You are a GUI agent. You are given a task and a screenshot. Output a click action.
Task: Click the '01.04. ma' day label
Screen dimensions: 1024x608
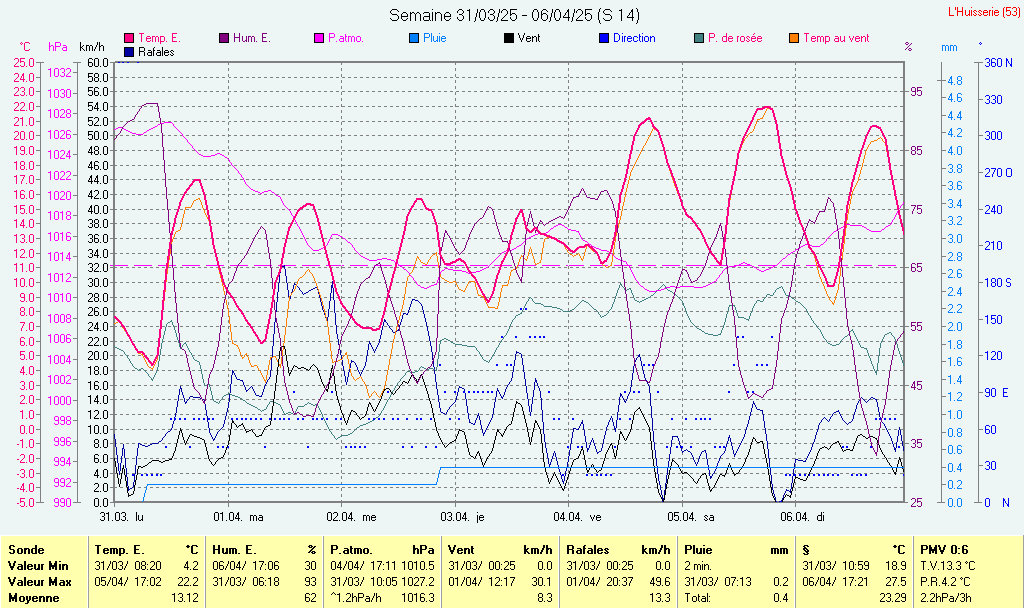(238, 517)
